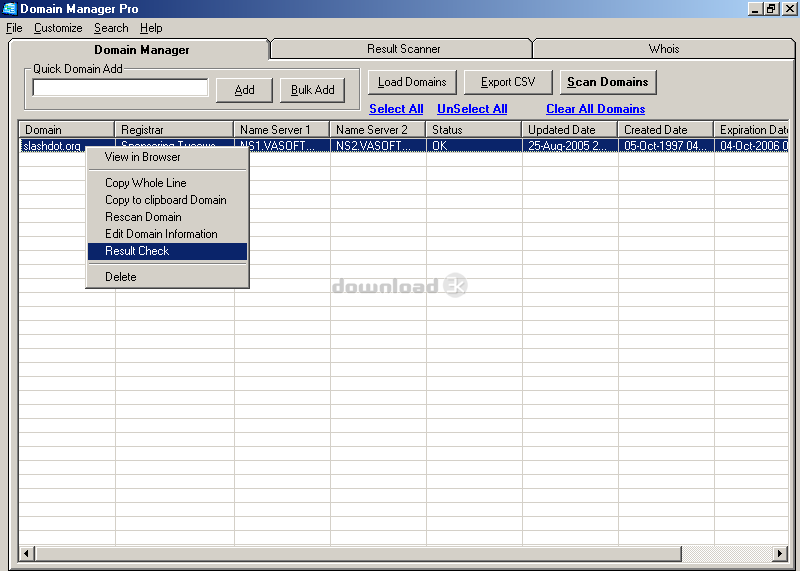Click the Select All link
The image size is (800, 571).
[396, 109]
